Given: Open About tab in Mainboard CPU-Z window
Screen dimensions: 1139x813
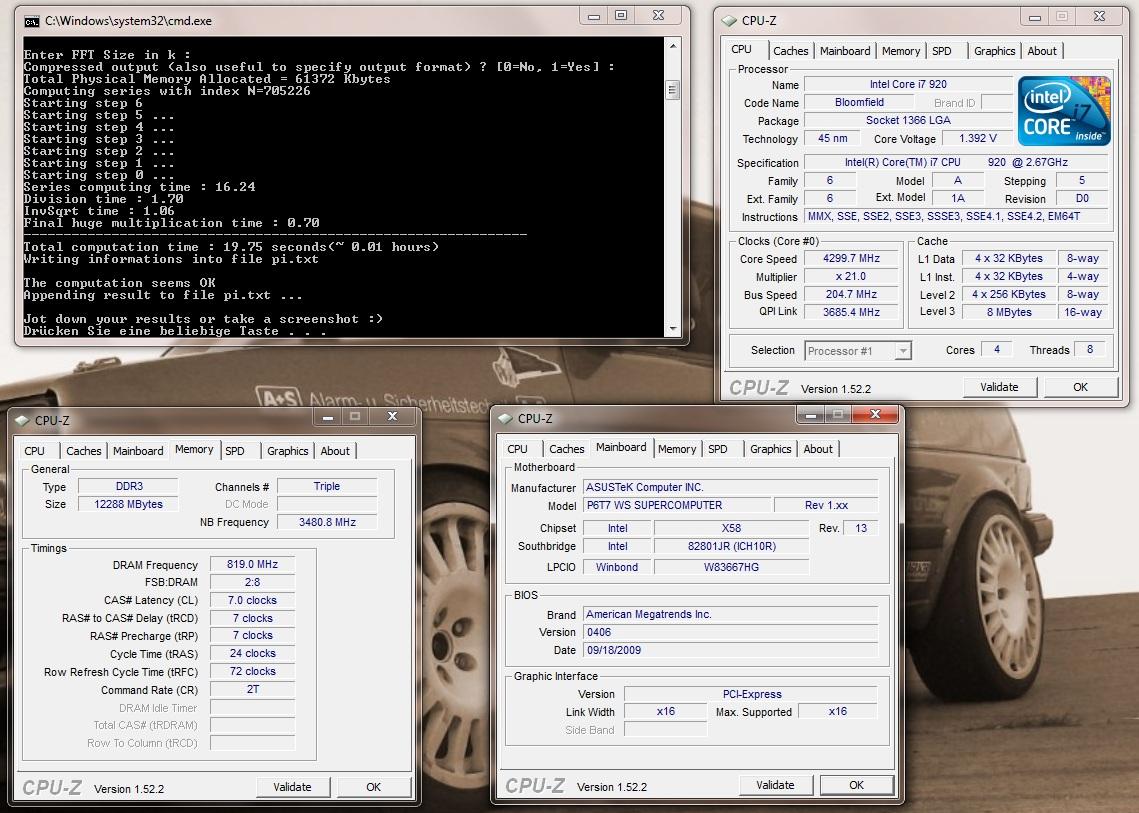Looking at the screenshot, I should click(818, 449).
